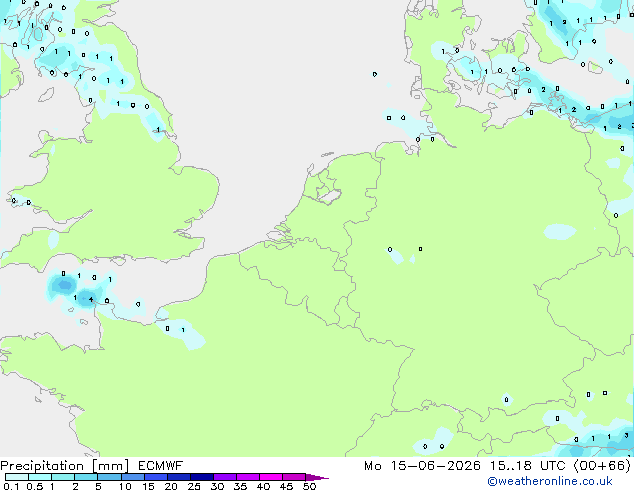The width and height of the screenshot is (634, 490).
Task: Click the Precipitation [mm] title label
Action: [64, 466]
